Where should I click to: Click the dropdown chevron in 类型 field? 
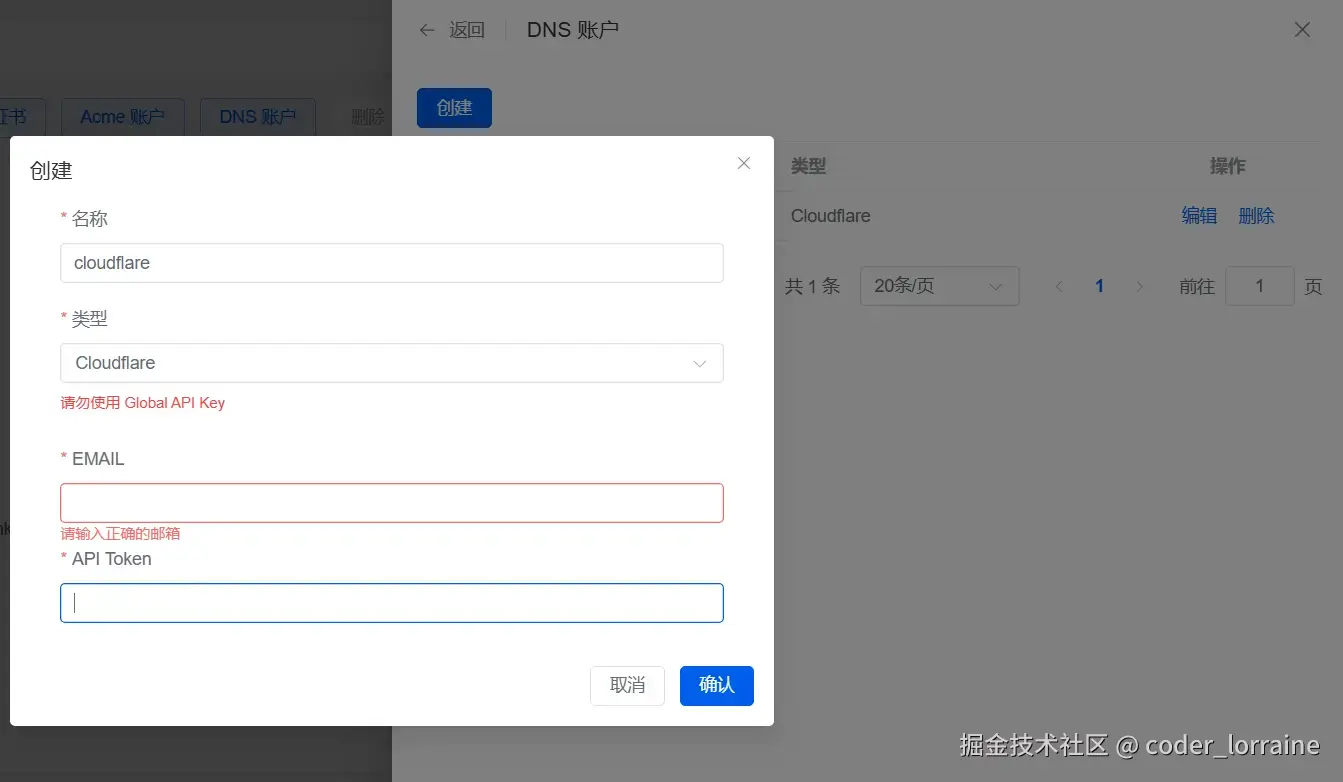[700, 364]
